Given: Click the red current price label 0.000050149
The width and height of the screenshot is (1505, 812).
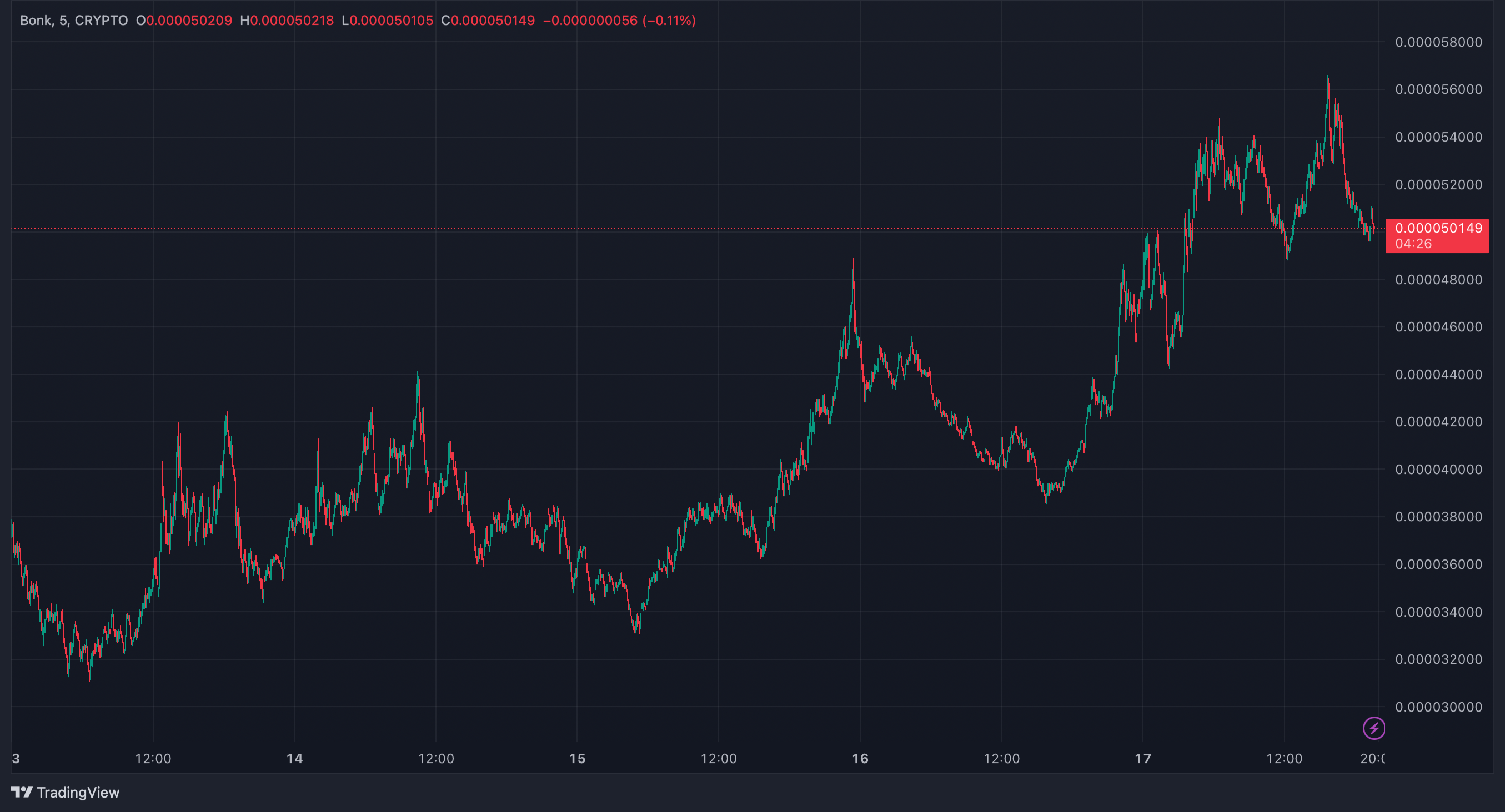Looking at the screenshot, I should pos(1438,228).
